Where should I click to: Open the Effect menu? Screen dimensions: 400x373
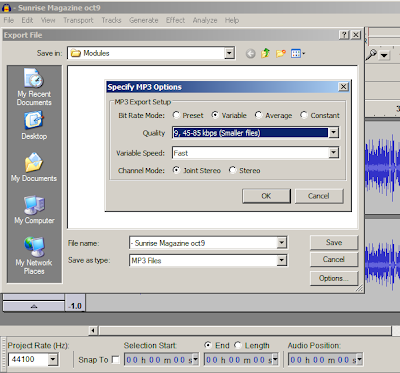click(175, 20)
